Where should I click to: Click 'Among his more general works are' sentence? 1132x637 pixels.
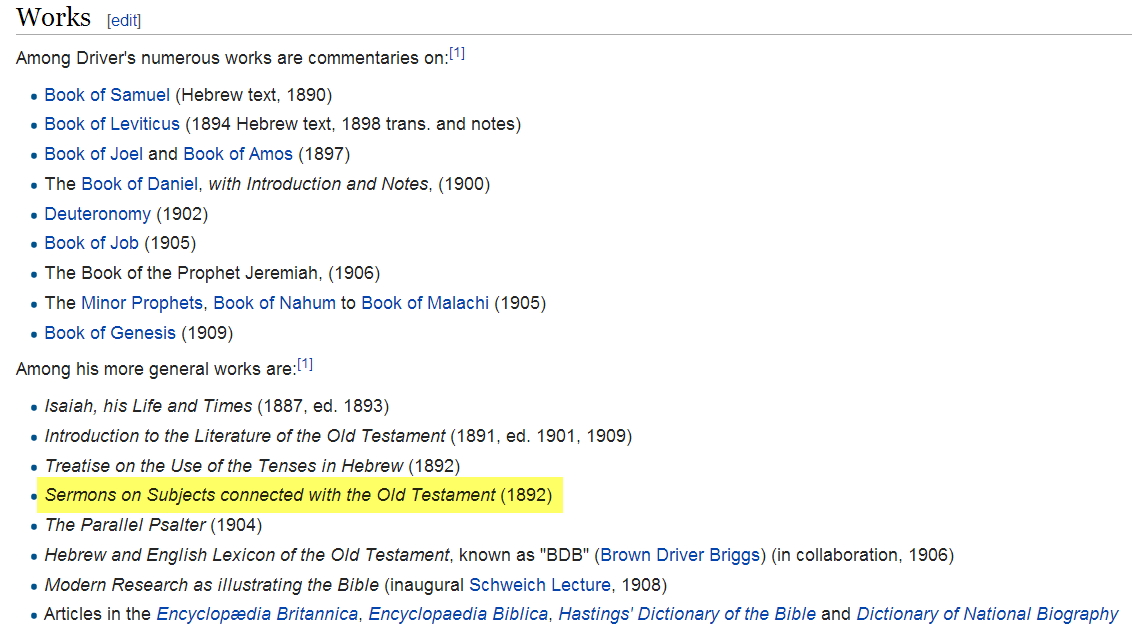156,369
